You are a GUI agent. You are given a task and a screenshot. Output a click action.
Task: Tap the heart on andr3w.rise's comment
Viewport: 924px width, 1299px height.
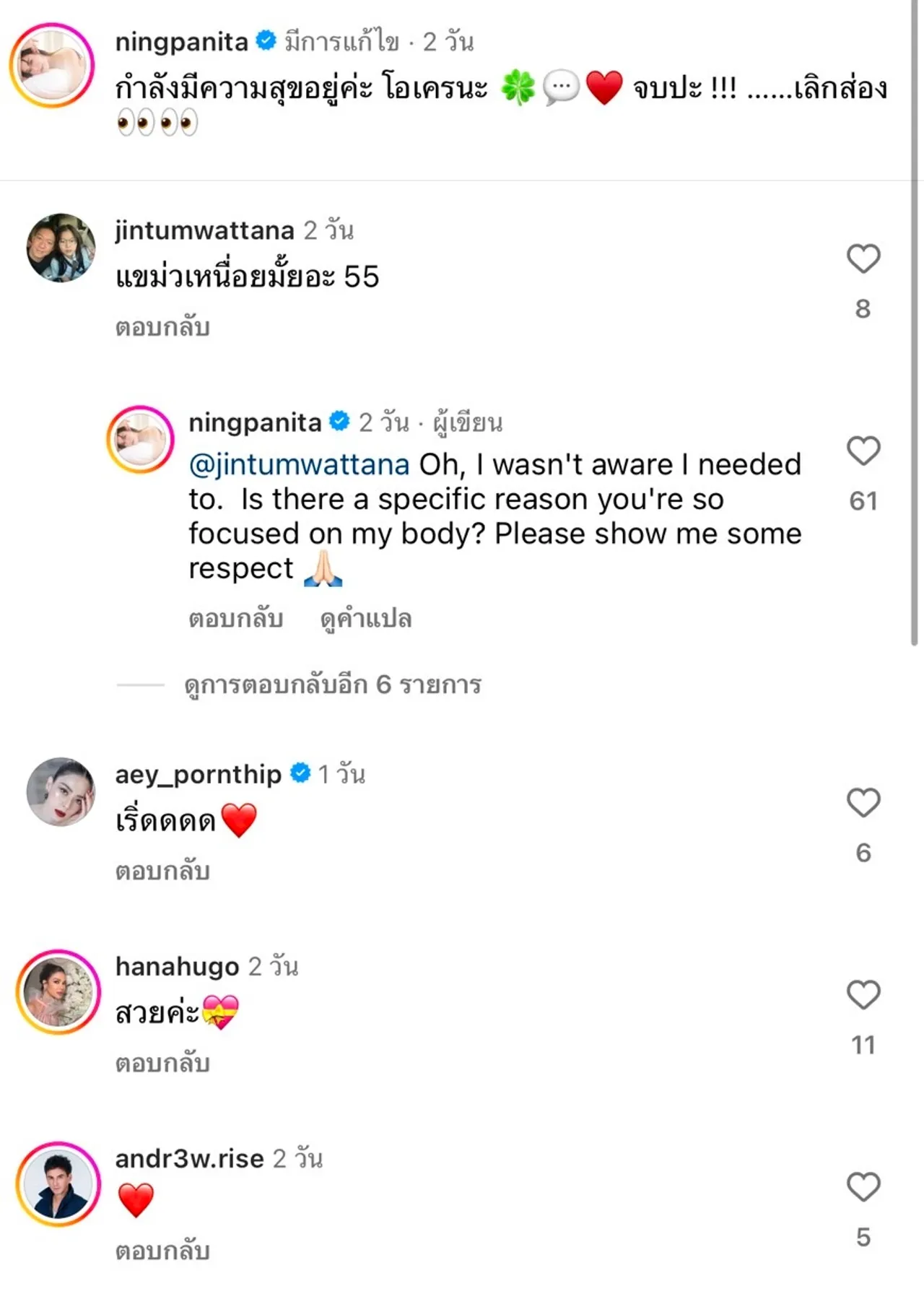[863, 1187]
